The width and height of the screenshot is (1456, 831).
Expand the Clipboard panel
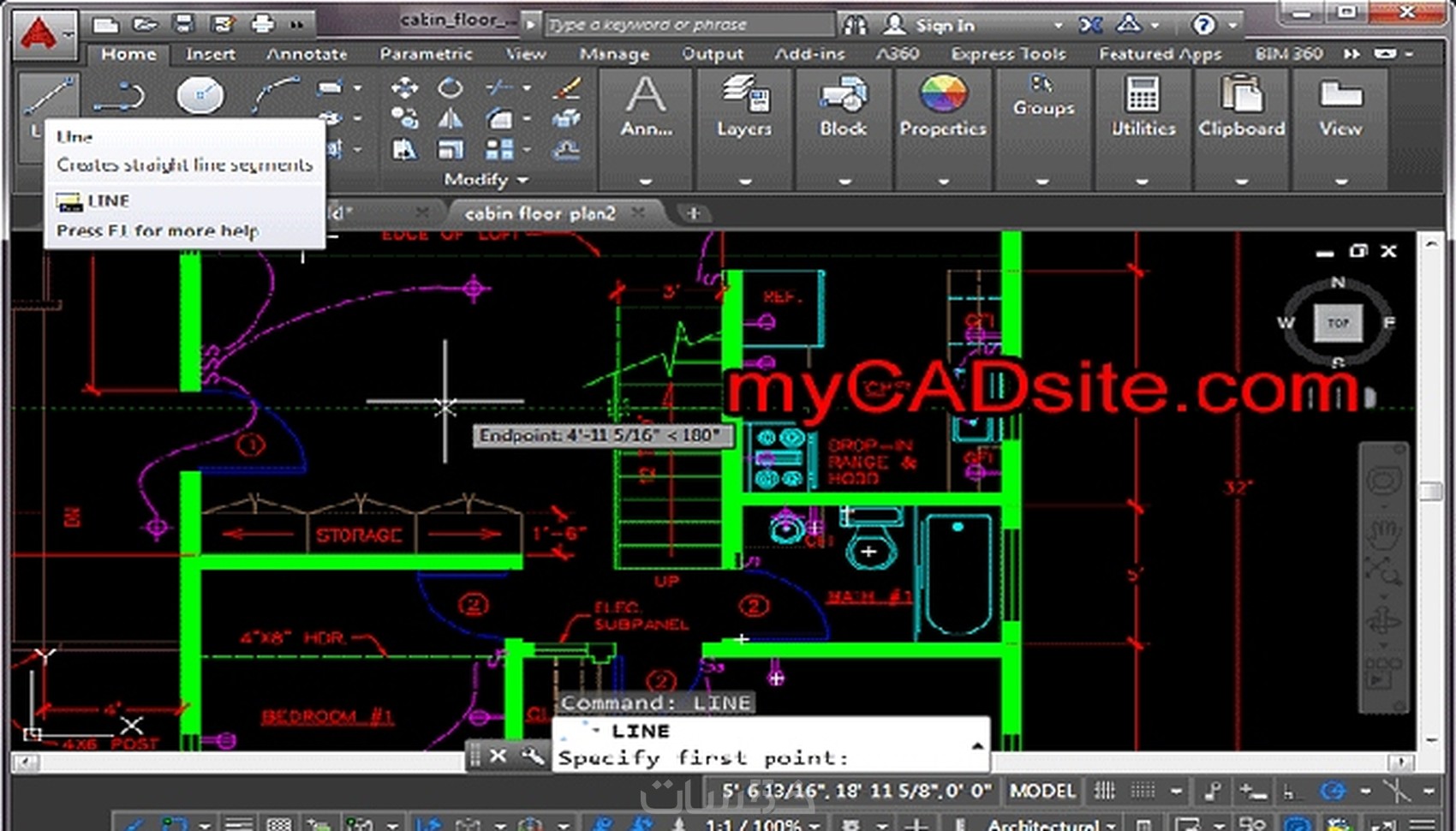tap(1241, 181)
